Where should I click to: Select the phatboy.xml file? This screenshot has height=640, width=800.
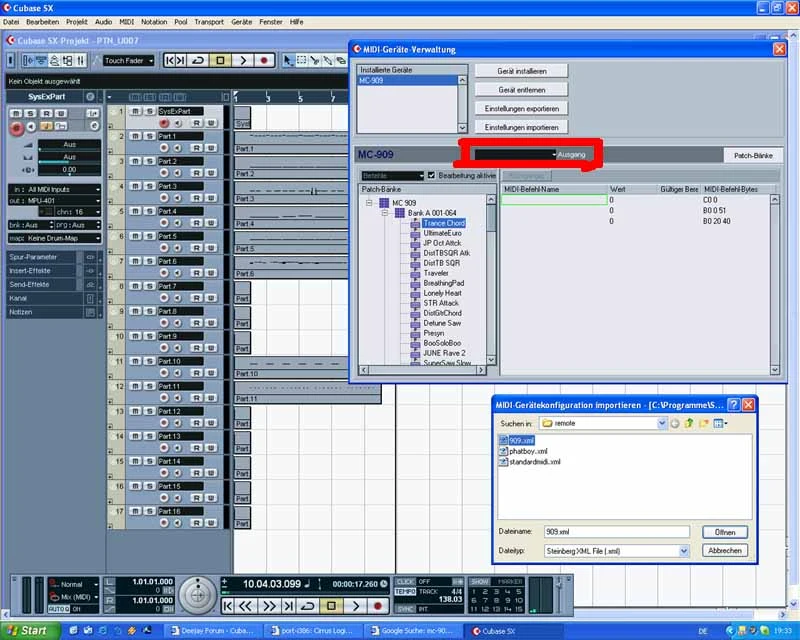pyautogui.click(x=527, y=451)
